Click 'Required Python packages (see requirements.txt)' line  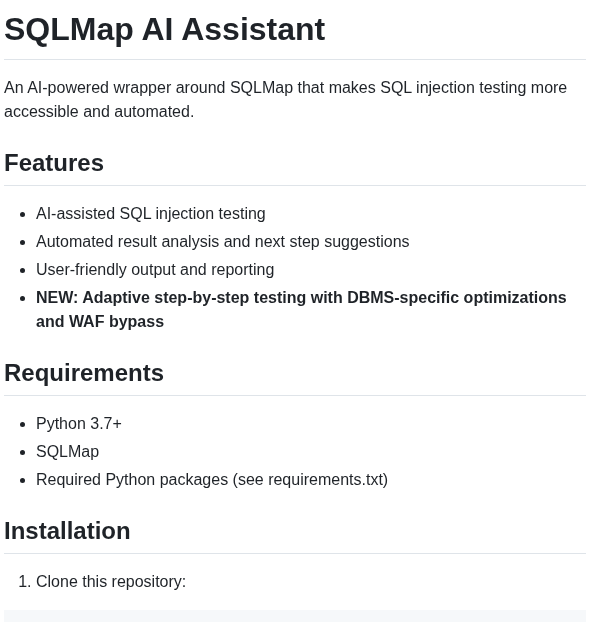click(x=212, y=480)
